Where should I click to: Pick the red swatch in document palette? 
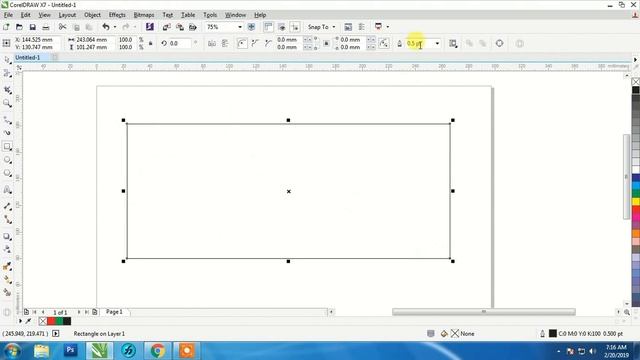coord(51,321)
